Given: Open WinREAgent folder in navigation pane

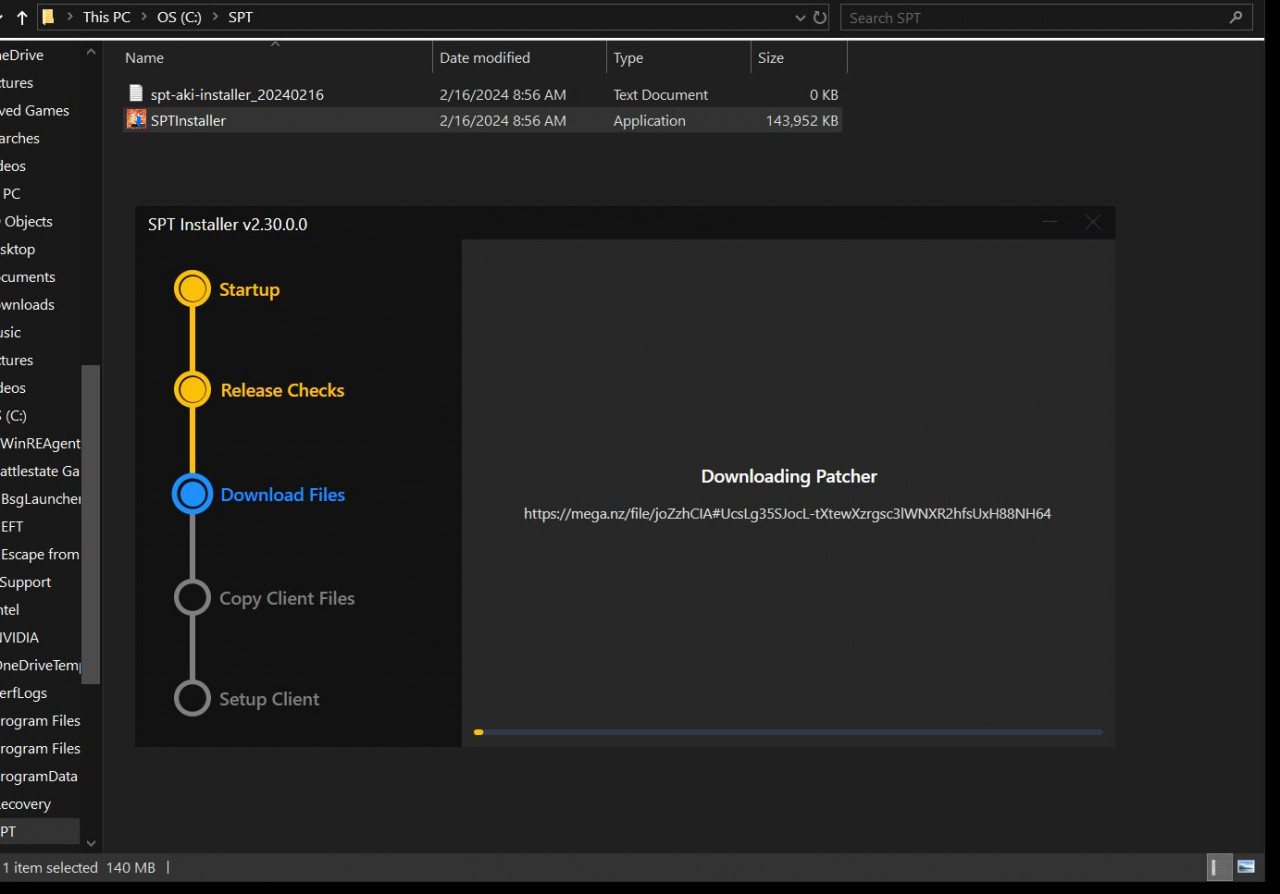Looking at the screenshot, I should [x=41, y=443].
